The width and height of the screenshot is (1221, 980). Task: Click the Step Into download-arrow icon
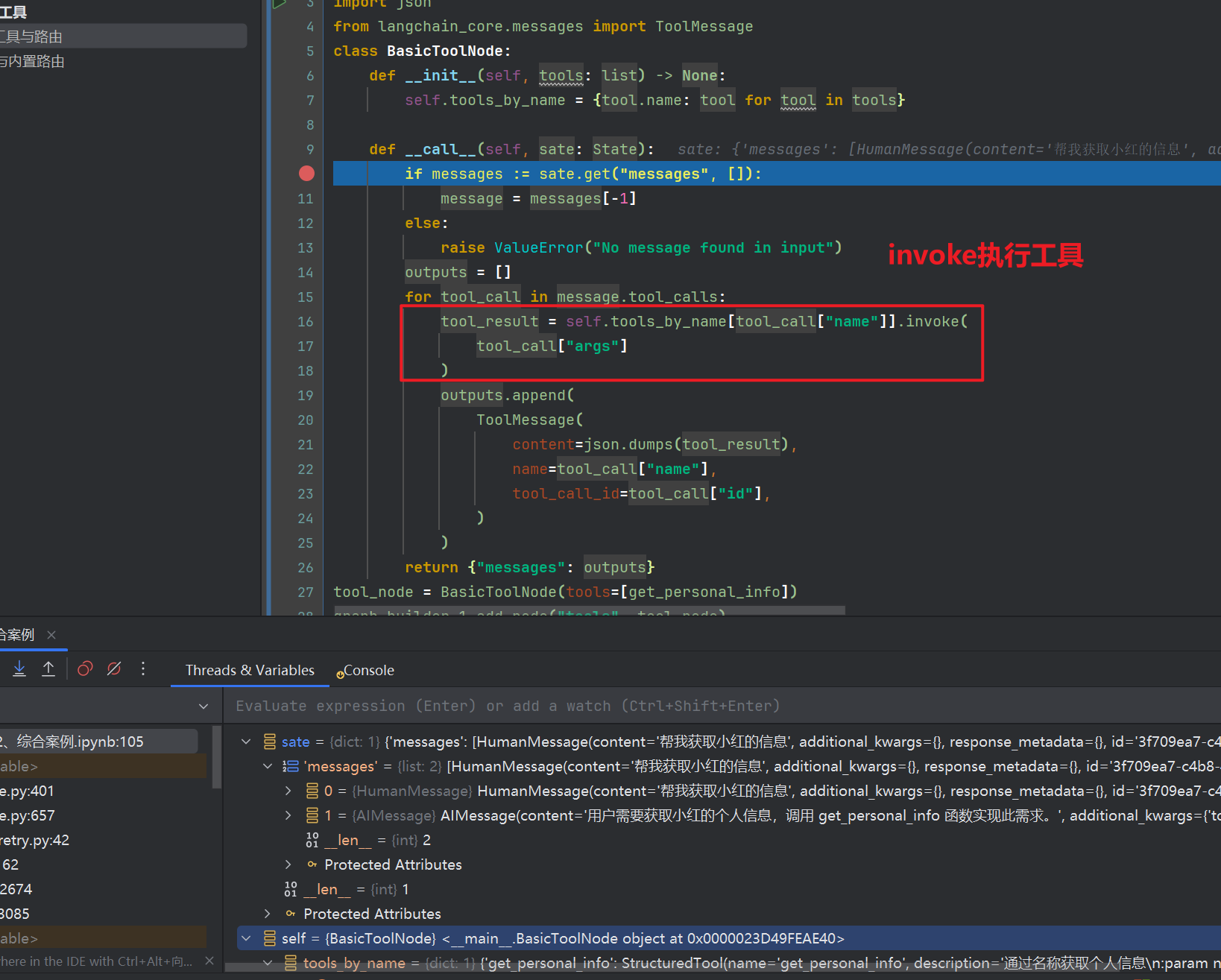coord(20,669)
